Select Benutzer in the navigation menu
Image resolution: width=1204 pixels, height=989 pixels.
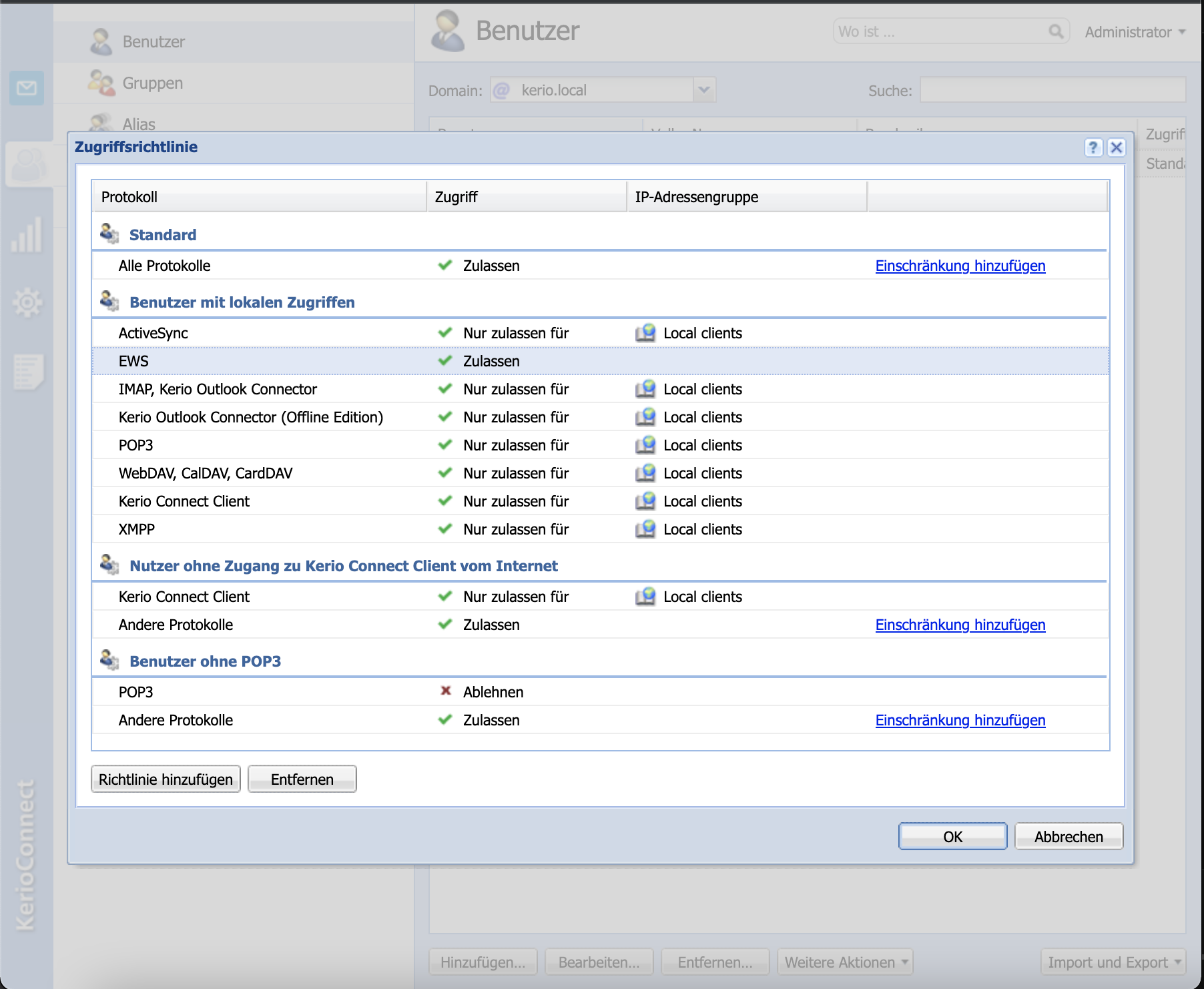154,42
